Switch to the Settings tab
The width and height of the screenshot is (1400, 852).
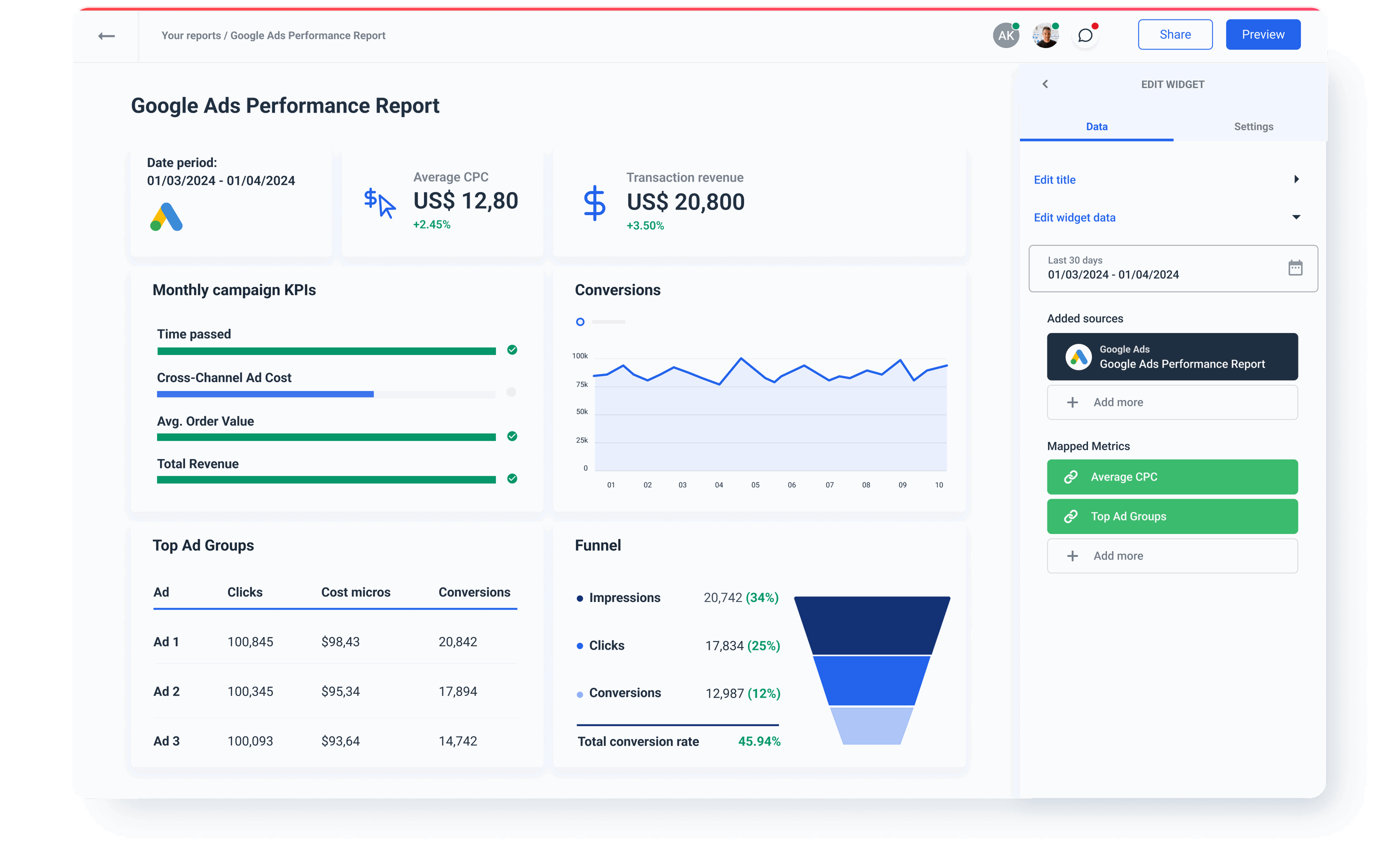(x=1253, y=126)
